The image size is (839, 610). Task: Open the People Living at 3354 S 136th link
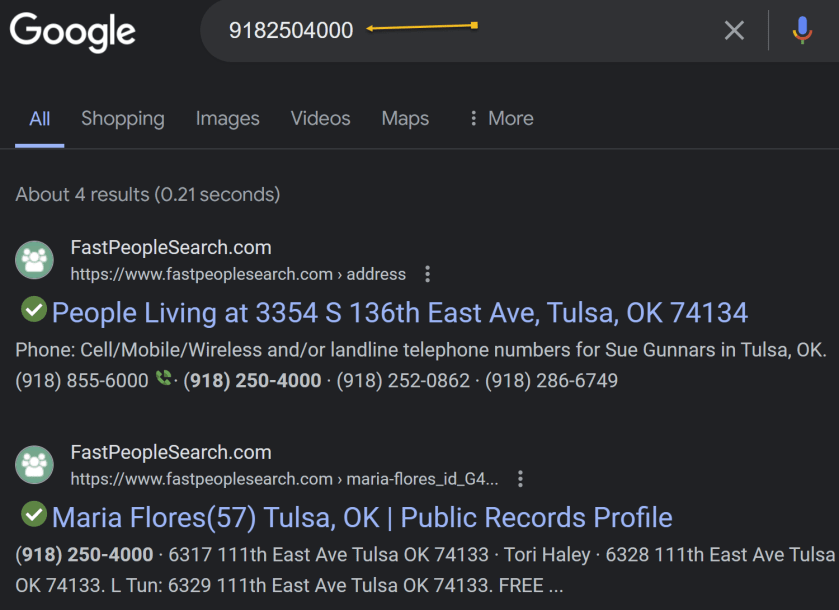[399, 313]
